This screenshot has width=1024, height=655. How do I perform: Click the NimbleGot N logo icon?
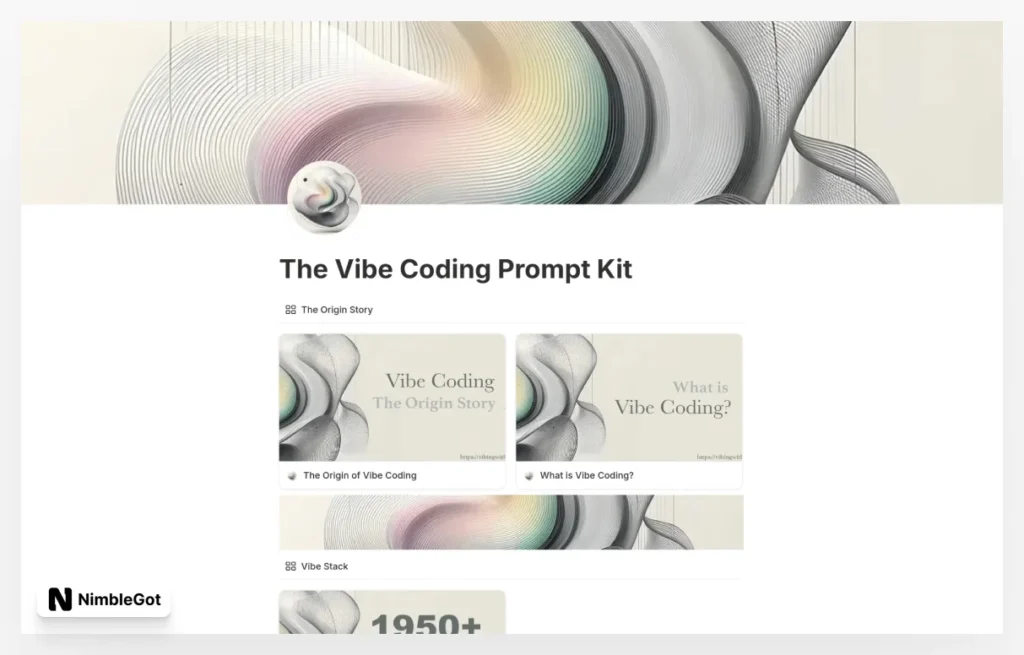60,599
